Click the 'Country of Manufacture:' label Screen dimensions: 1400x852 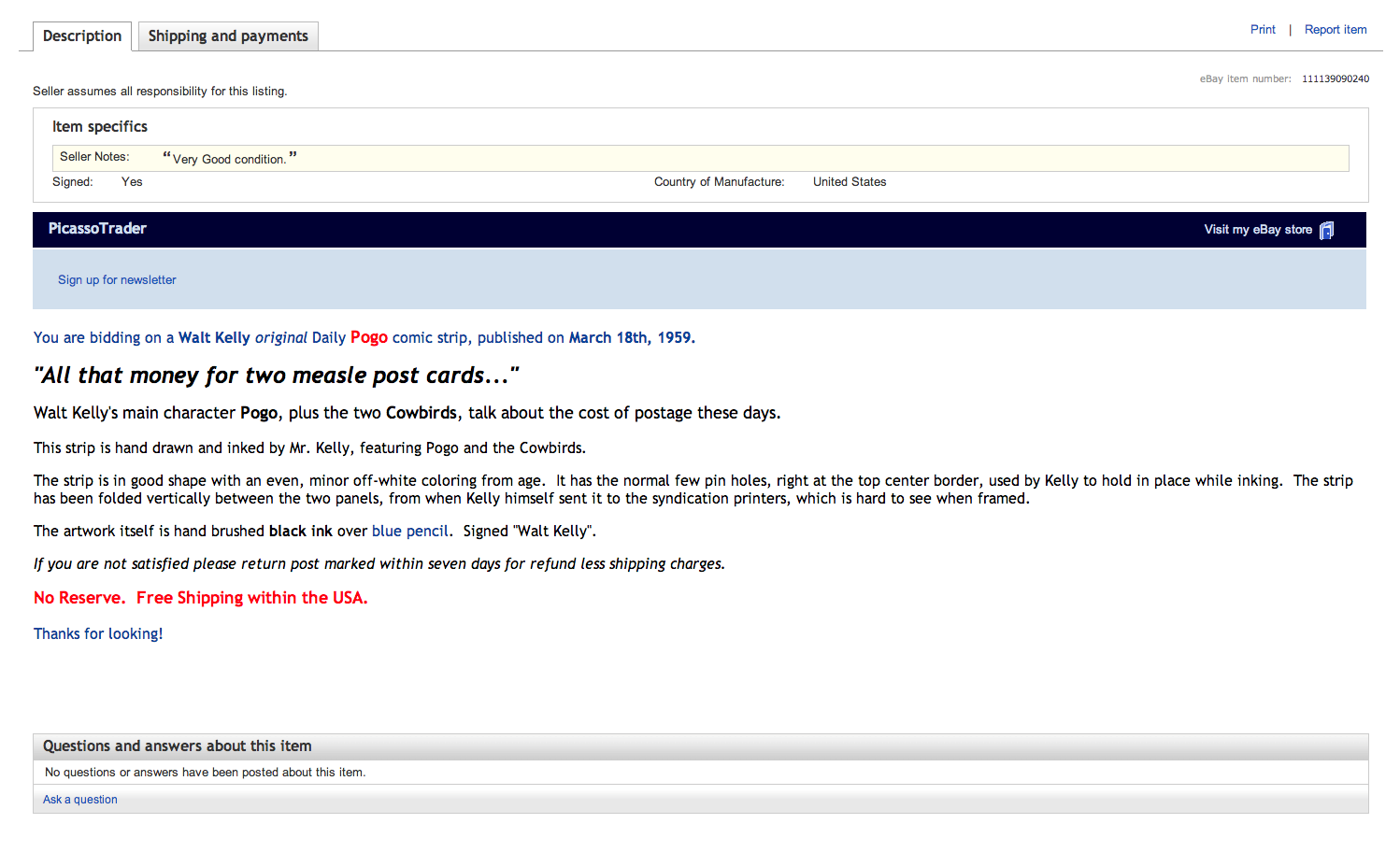(x=720, y=182)
